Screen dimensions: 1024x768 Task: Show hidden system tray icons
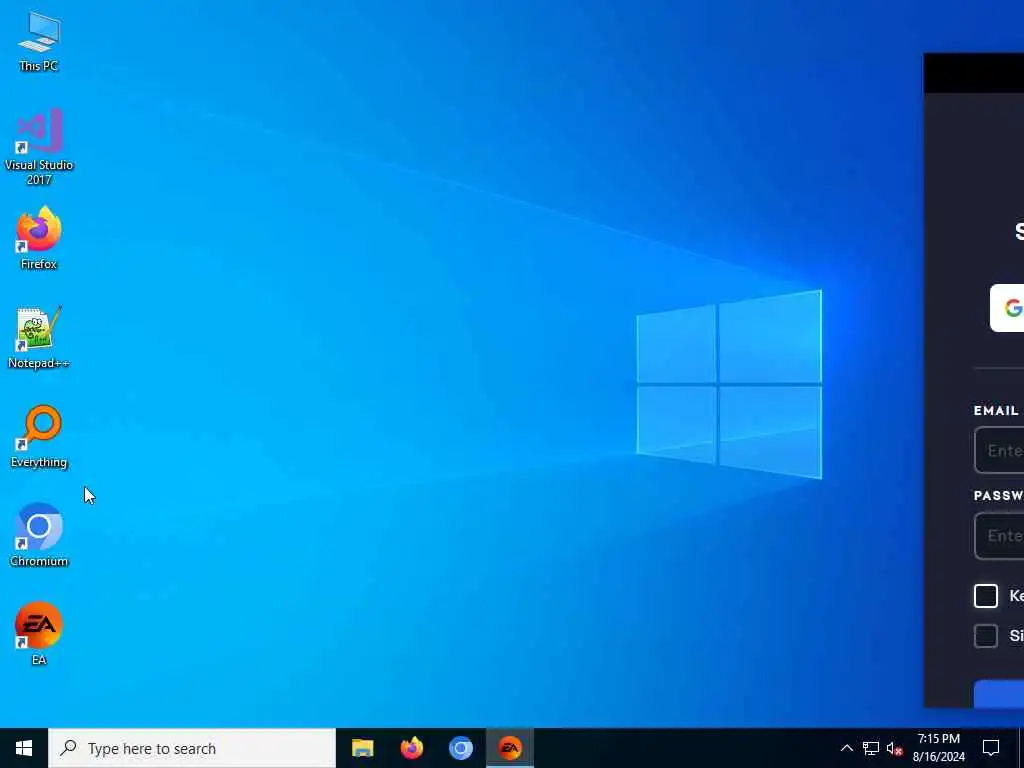(x=846, y=748)
